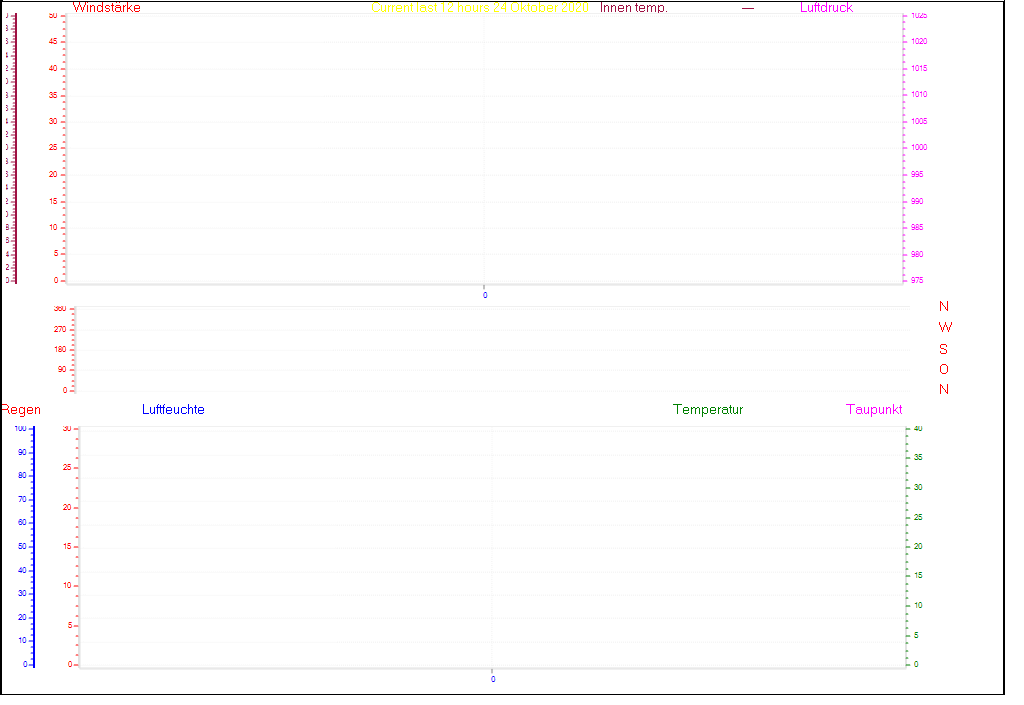Image resolution: width=1024 pixels, height=705 pixels.
Task: Click the magenta Taupunkt label
Action: [x=874, y=410]
